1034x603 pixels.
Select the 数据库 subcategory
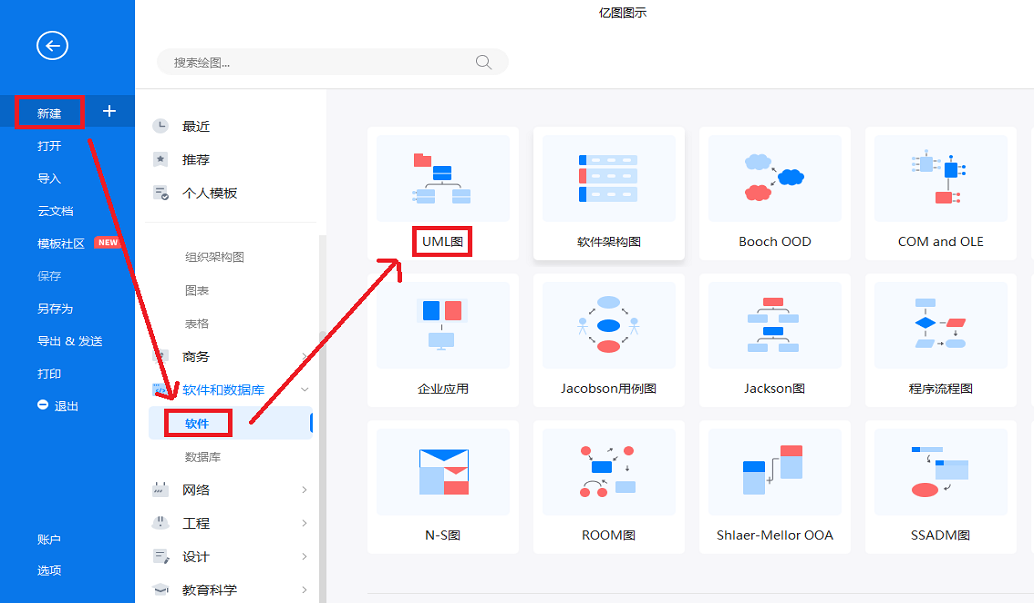click(x=203, y=457)
